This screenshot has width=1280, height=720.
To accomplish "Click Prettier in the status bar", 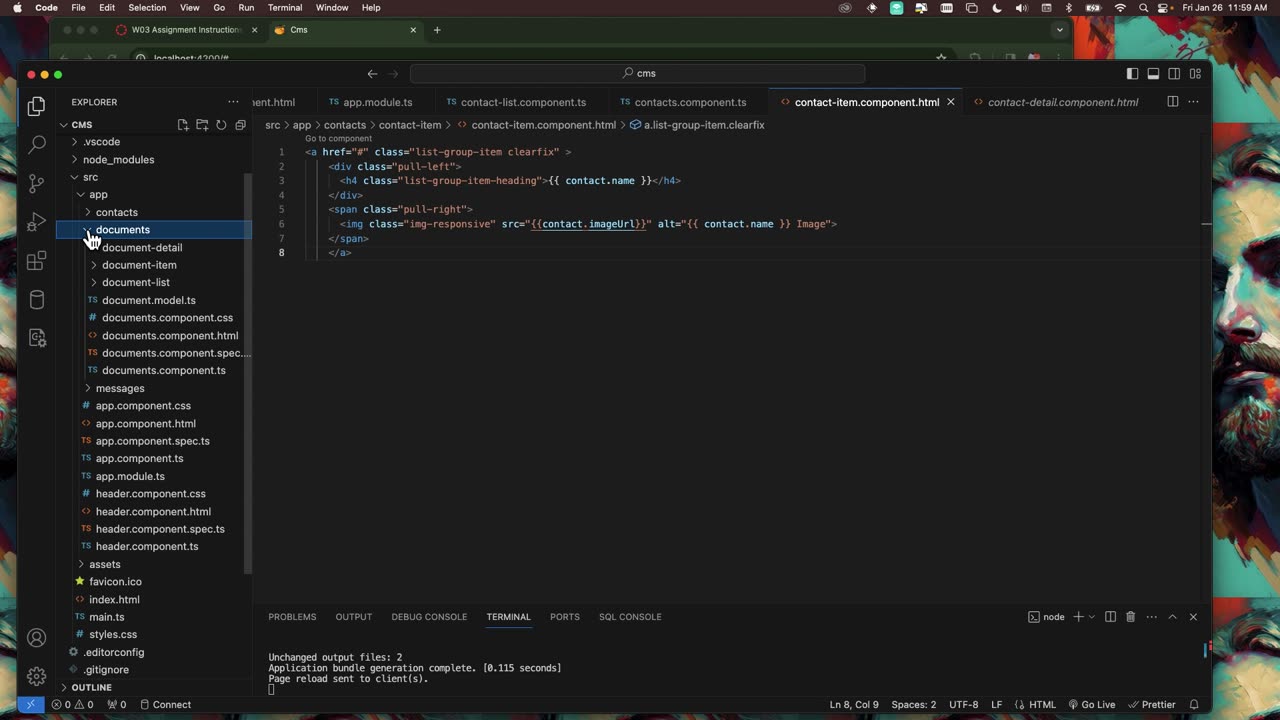I will point(1151,704).
